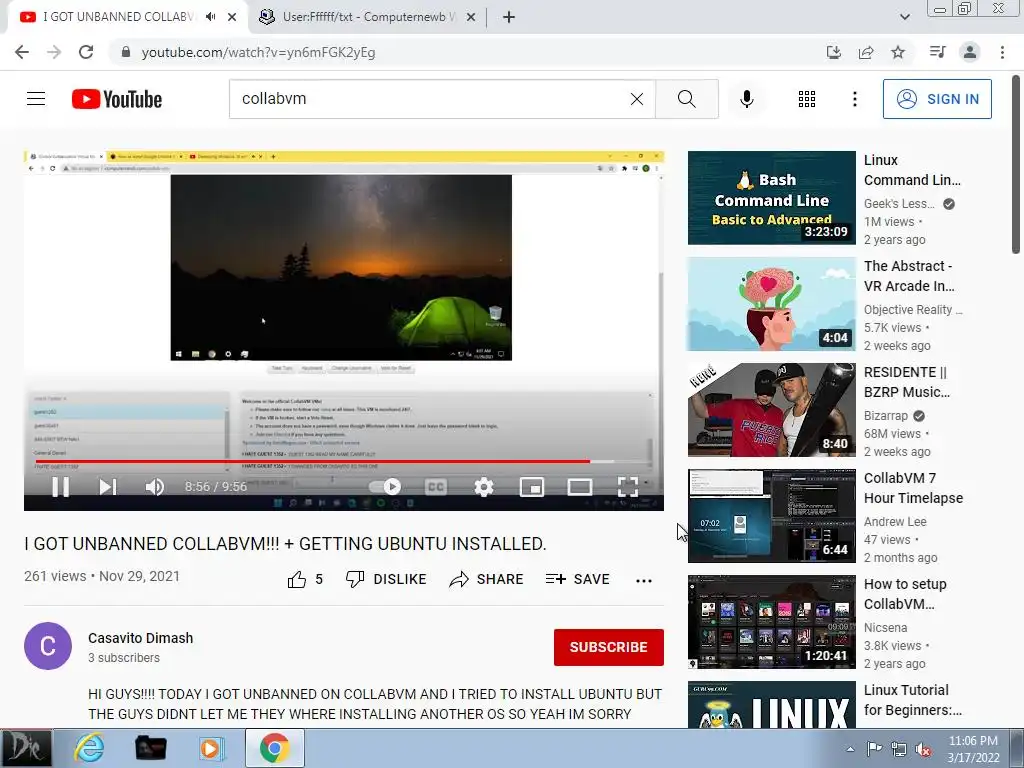1024x768 pixels.
Task: Open the Start menu button
Action: tap(26, 748)
